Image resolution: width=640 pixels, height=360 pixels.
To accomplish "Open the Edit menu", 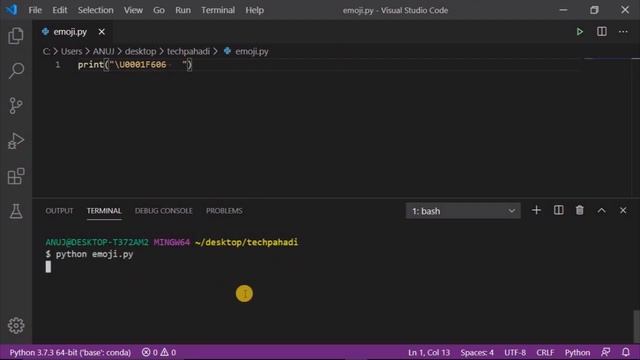I will click(x=60, y=10).
